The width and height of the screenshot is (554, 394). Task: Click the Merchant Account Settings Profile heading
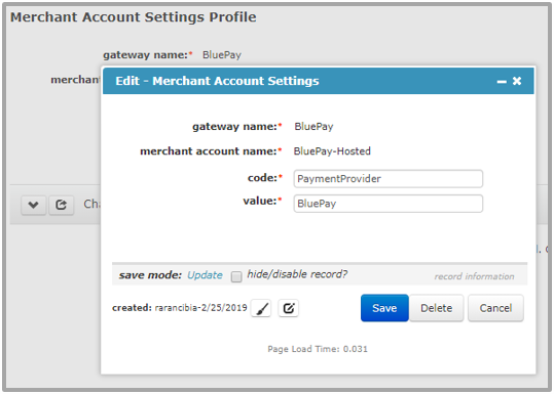click(x=133, y=17)
